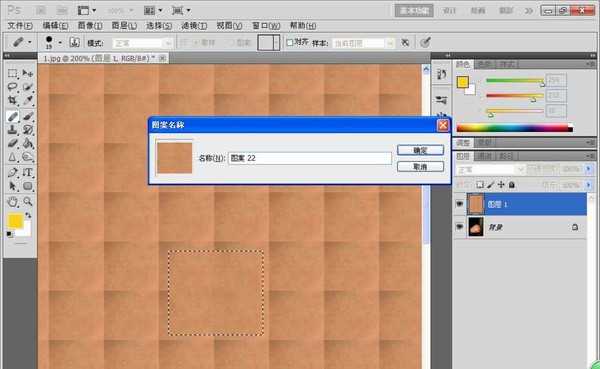Confirm pattern name with 确定 button

[x=421, y=150]
